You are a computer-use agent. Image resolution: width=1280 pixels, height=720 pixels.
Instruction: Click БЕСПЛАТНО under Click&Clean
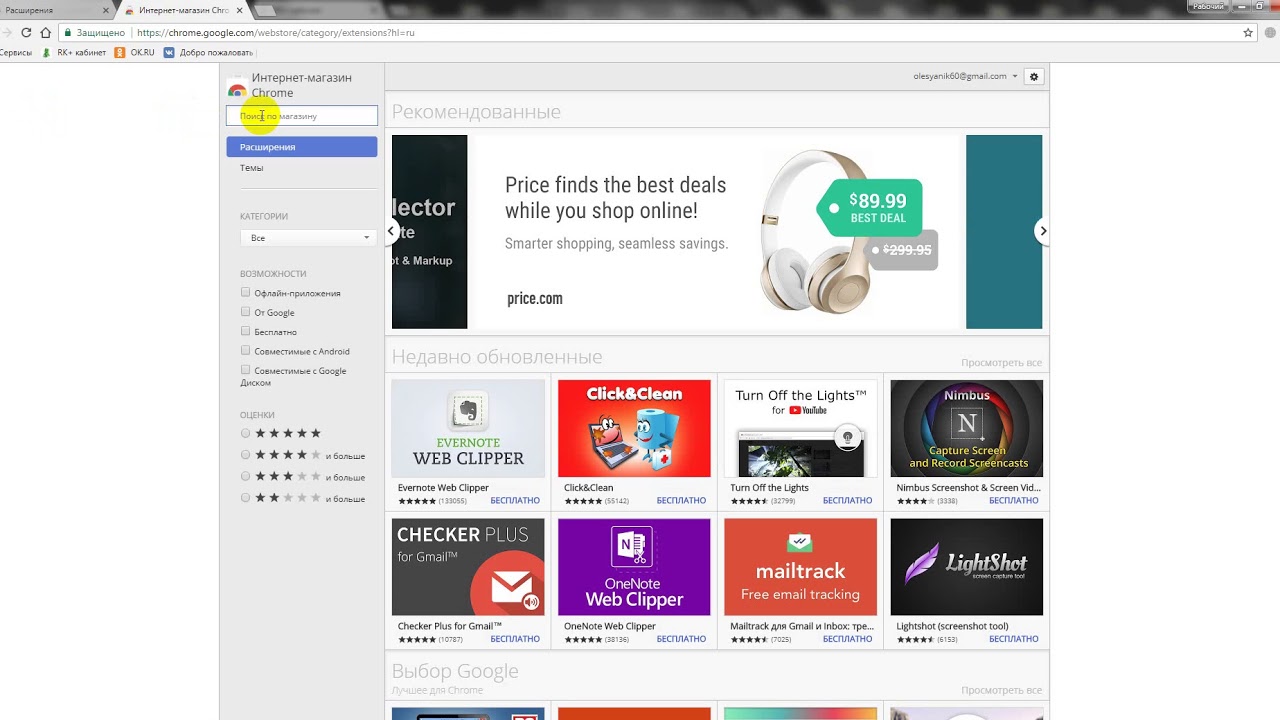pos(681,500)
